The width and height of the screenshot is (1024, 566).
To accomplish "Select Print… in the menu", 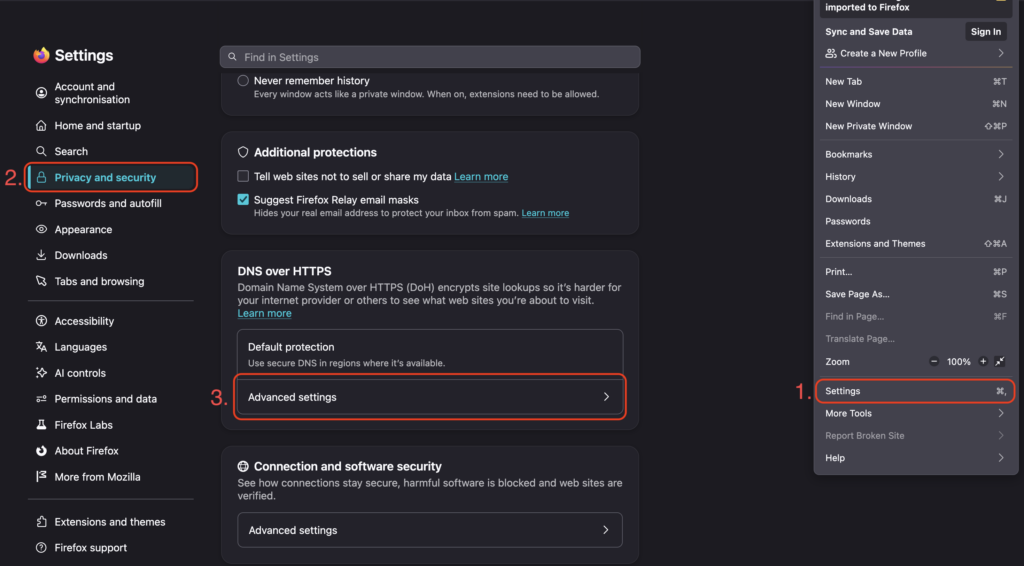I will [x=915, y=272].
